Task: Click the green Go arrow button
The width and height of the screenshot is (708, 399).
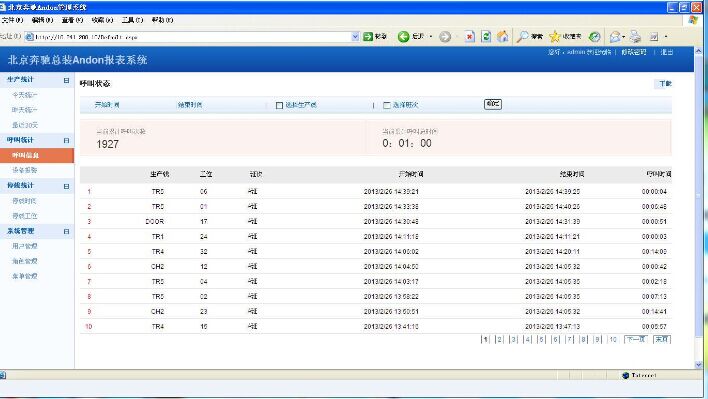Action: point(368,37)
